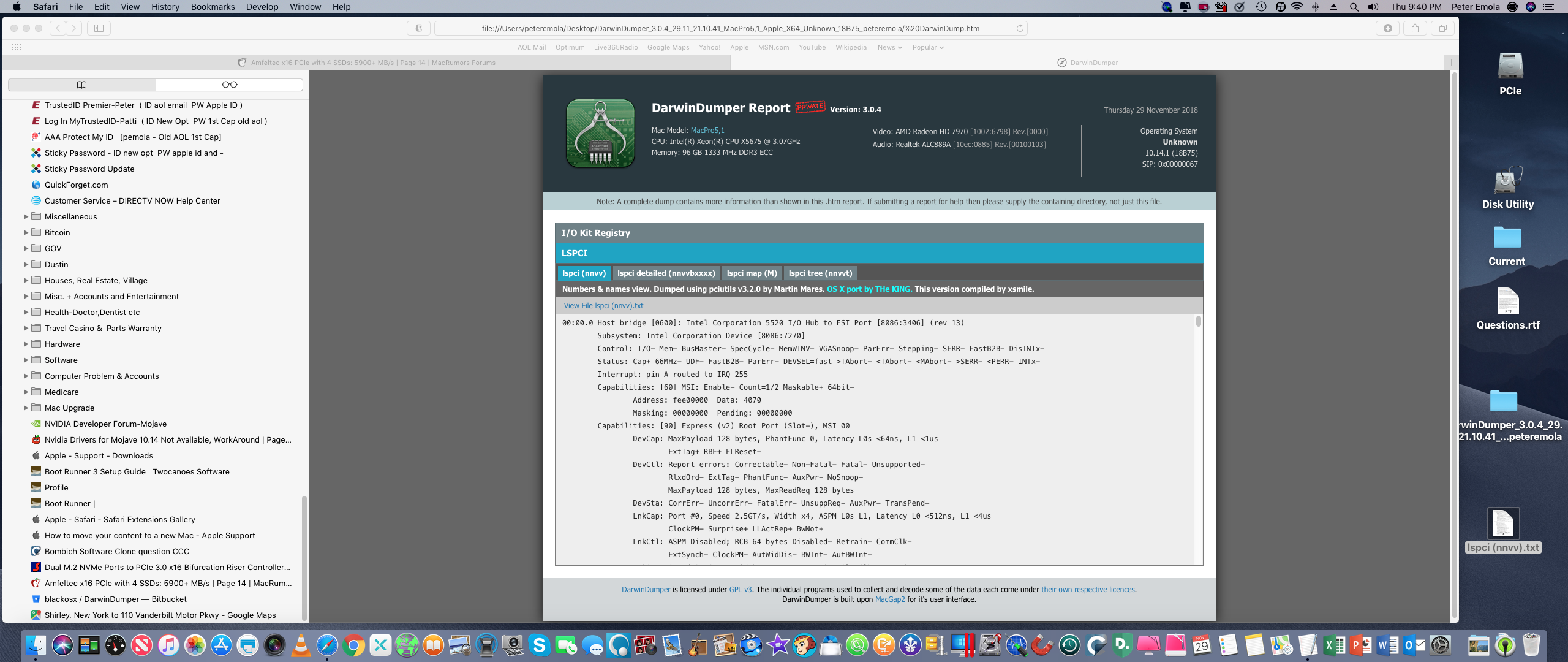Image resolution: width=1568 pixels, height=662 pixels.
Task: Open Photos app in the Dock
Action: [x=195, y=645]
